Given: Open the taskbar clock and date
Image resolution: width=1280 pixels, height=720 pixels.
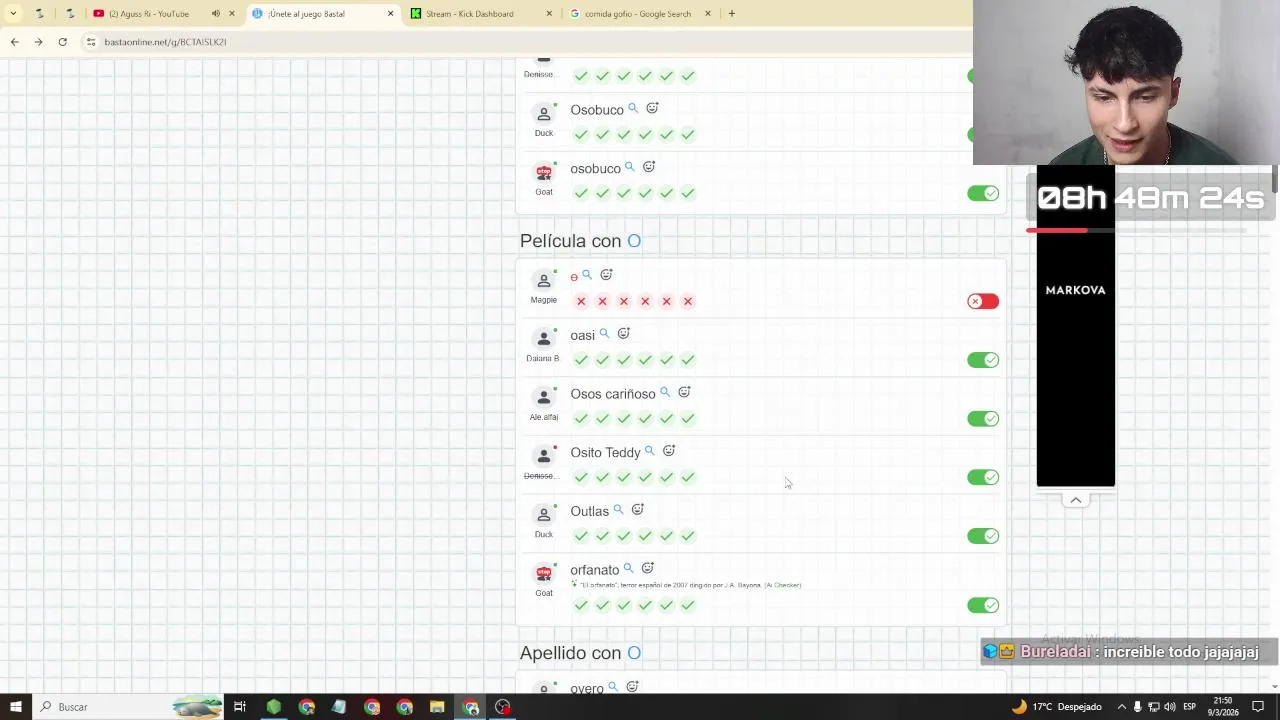Looking at the screenshot, I should (x=1223, y=707).
